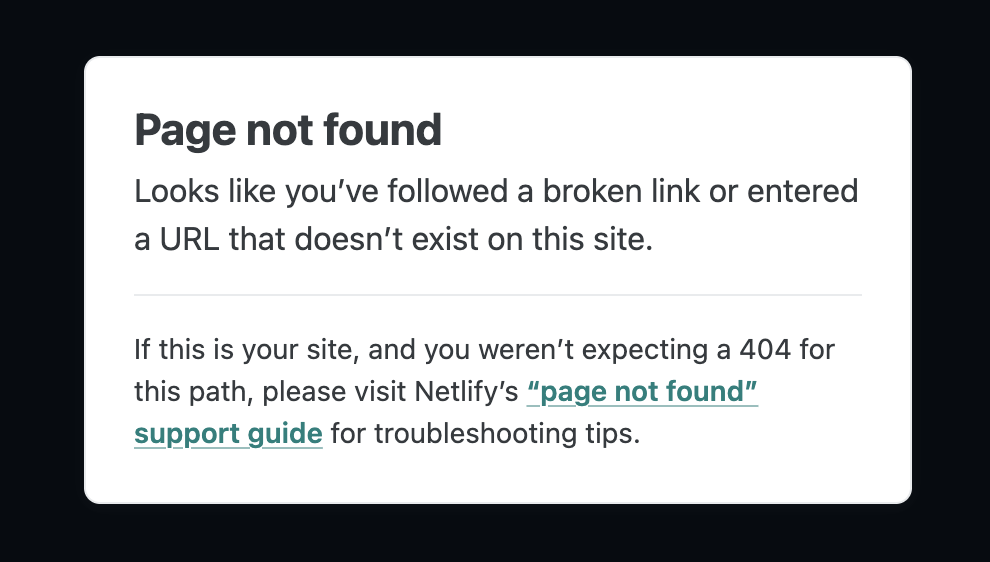This screenshot has height=562, width=990.
Task: Click the word "Netlify's" in the footer text
Action: [x=467, y=392]
